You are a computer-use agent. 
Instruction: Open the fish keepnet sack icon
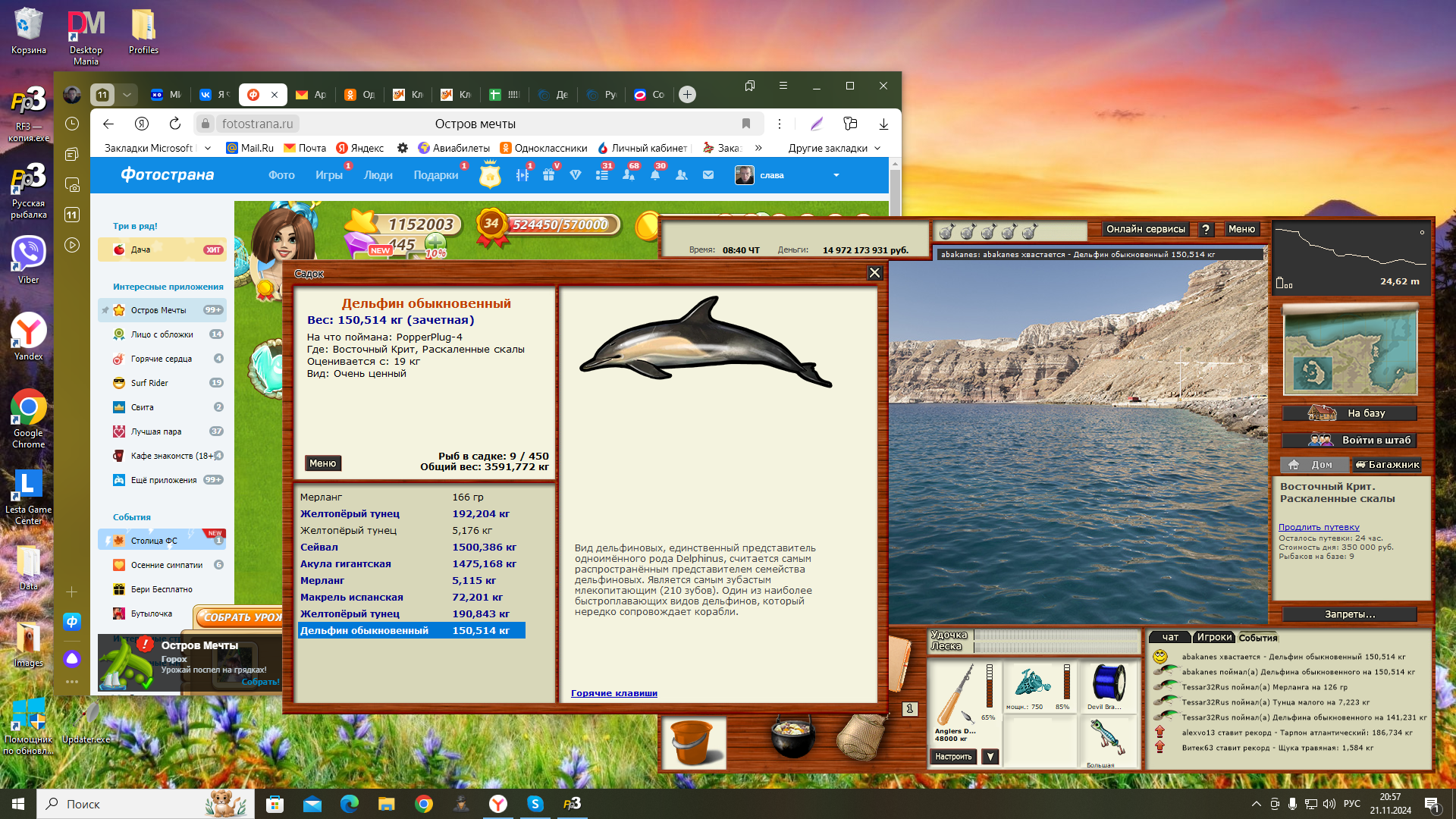862,736
